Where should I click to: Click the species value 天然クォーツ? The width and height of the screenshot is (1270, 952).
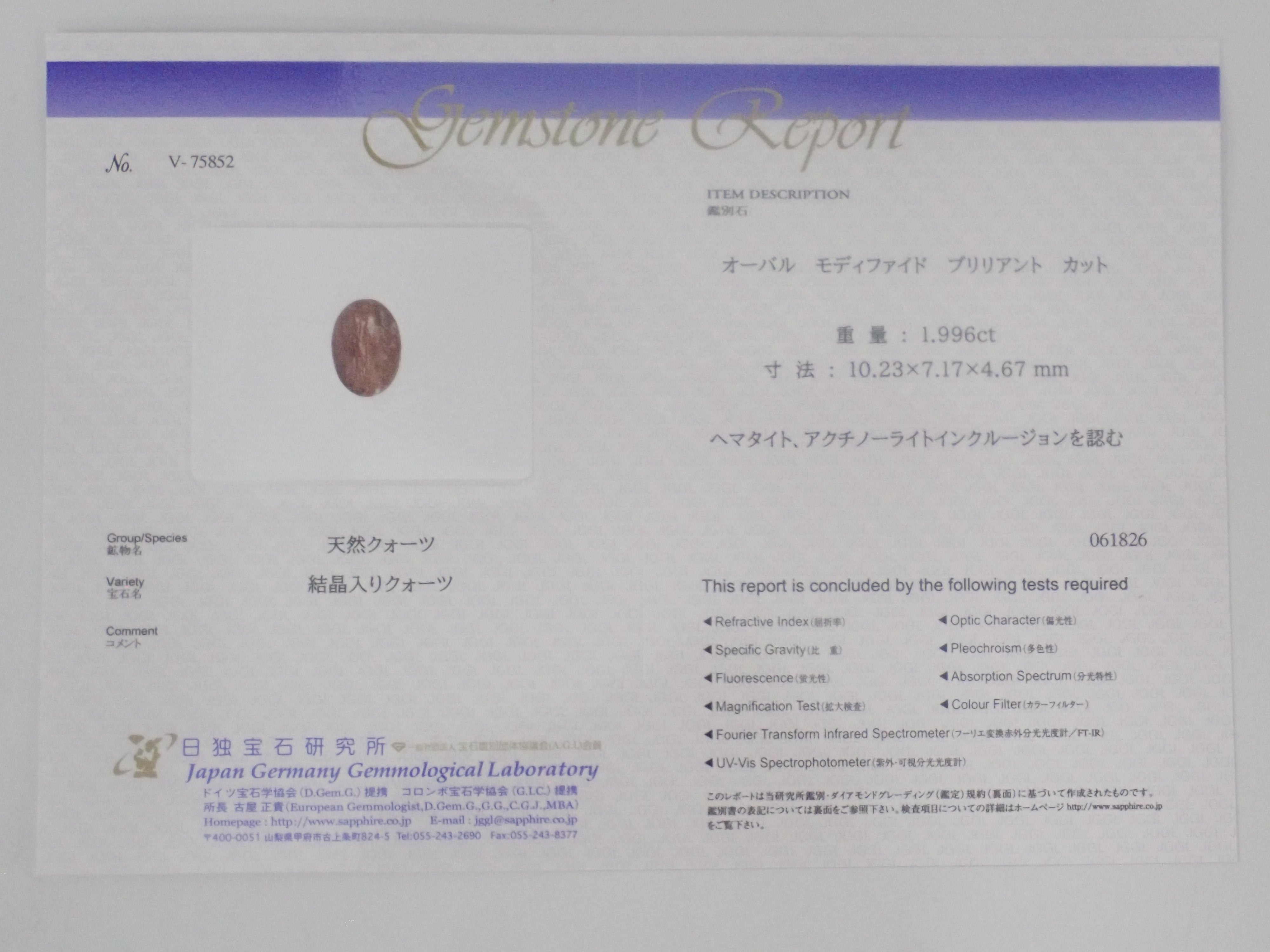(381, 544)
